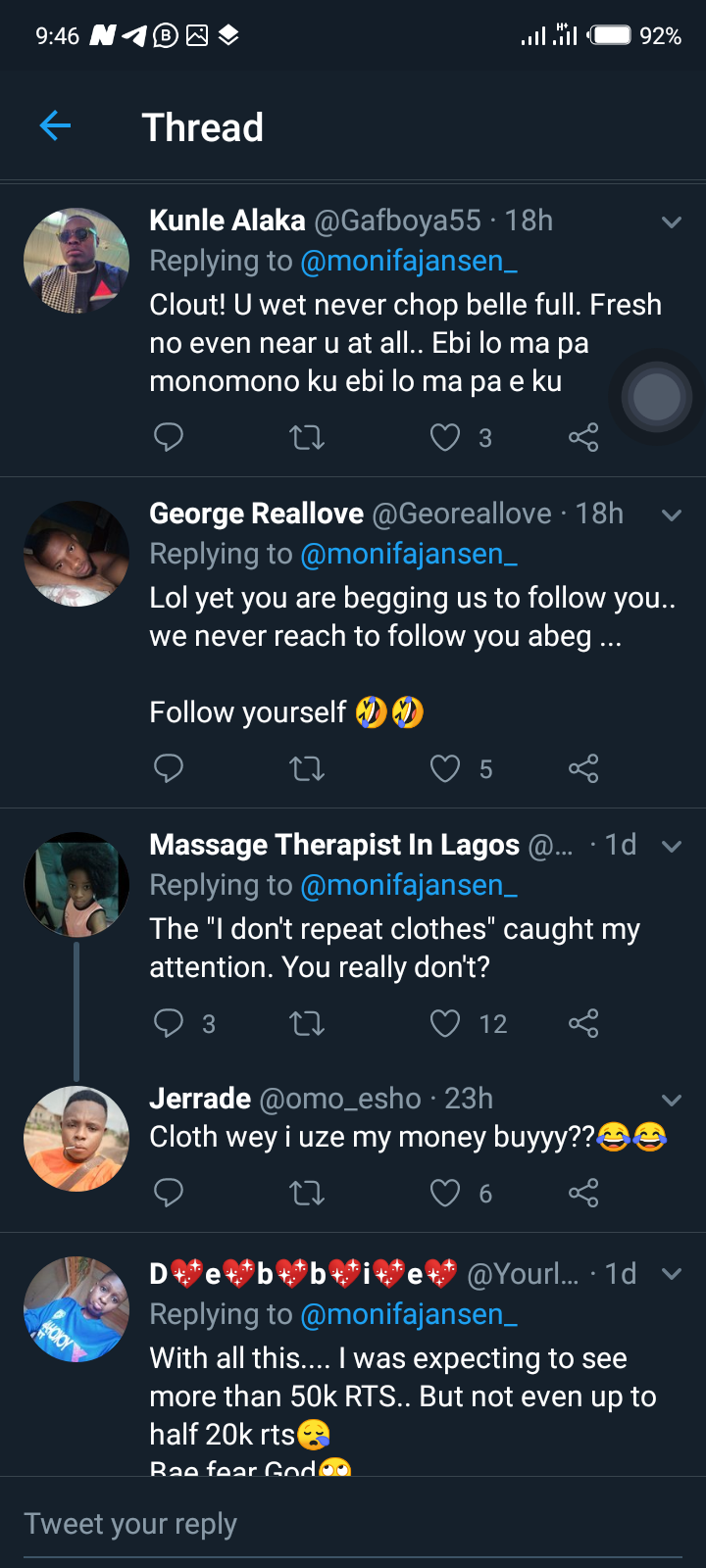The image size is (706, 1568).
Task: Share Jerrade's tweet
Action: (x=583, y=1193)
